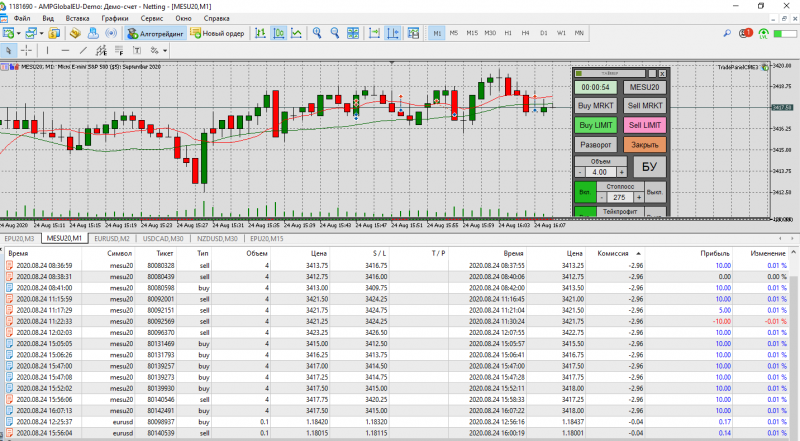Select the H1 timeframe
Screen dimensions: 800x441
[508, 33]
